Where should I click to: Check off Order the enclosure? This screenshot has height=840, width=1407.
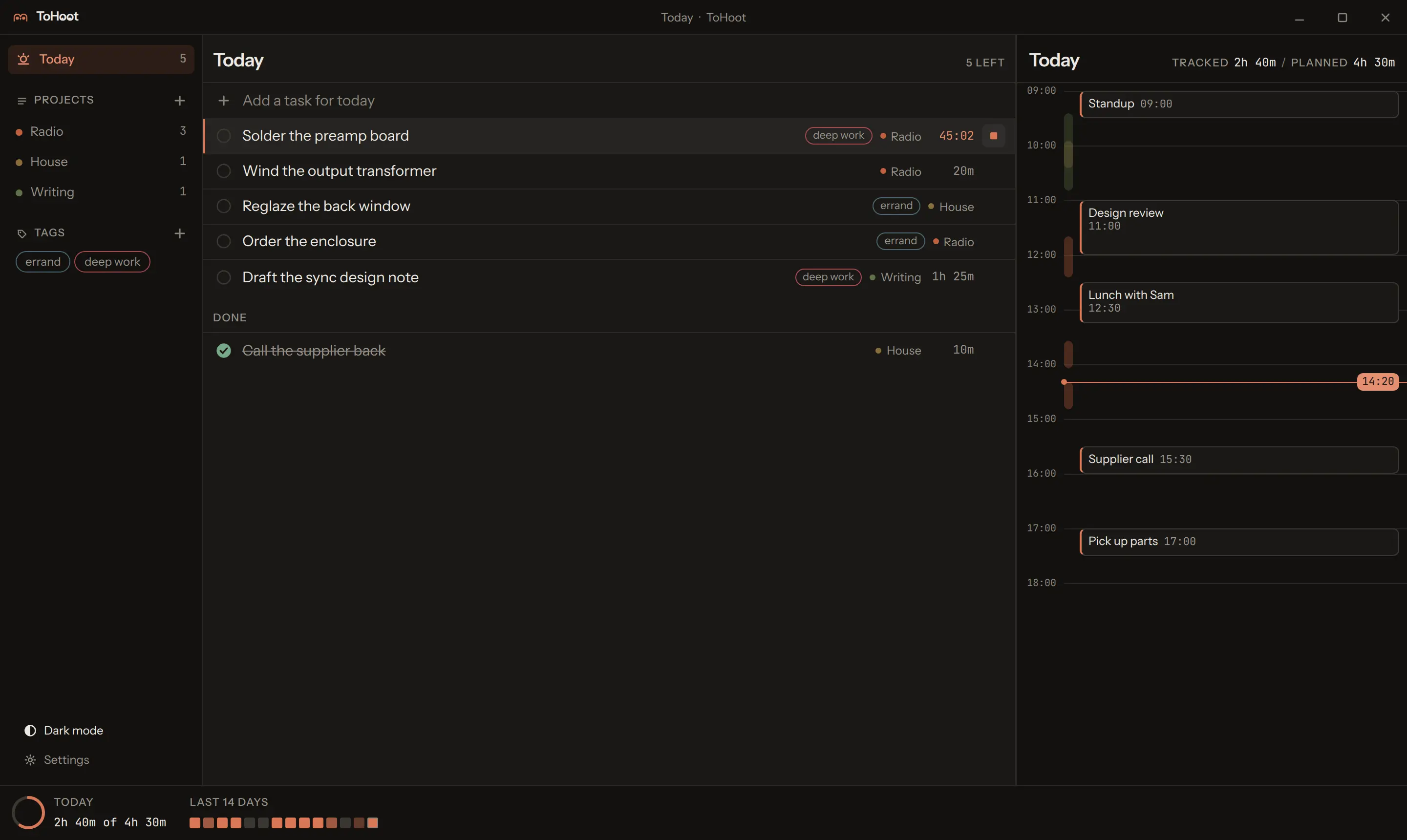coord(224,241)
